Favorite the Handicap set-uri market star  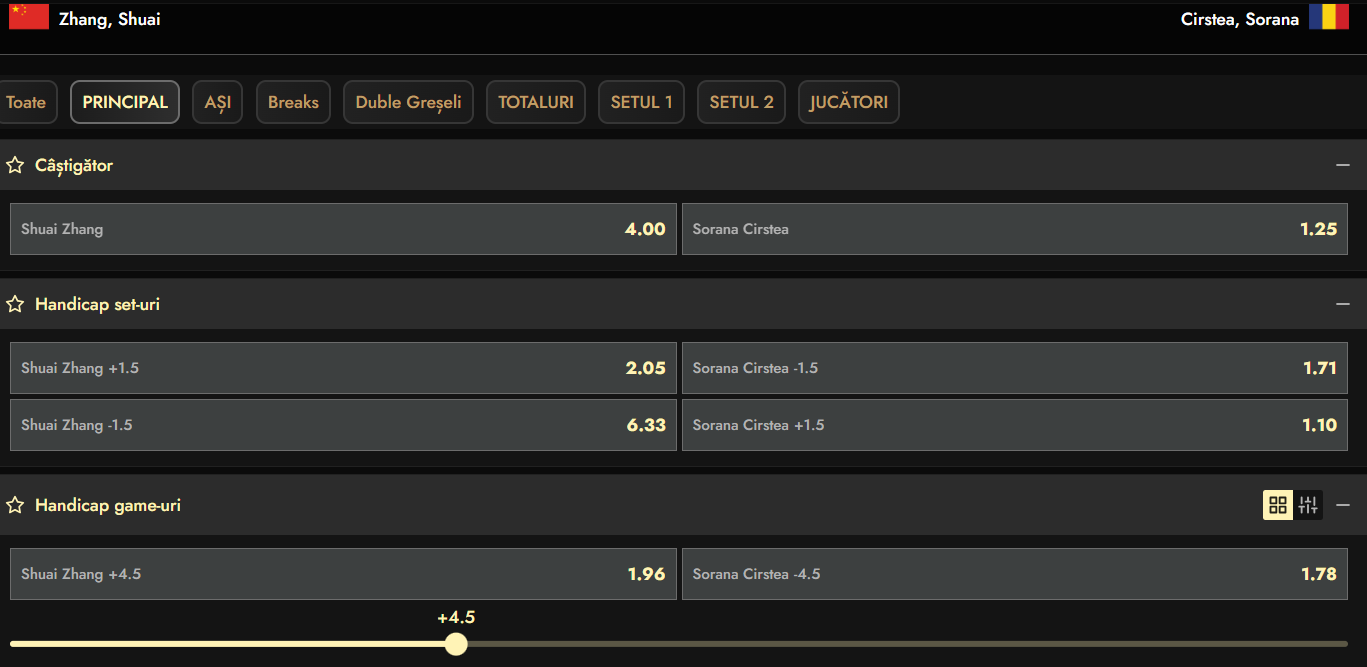pos(15,304)
